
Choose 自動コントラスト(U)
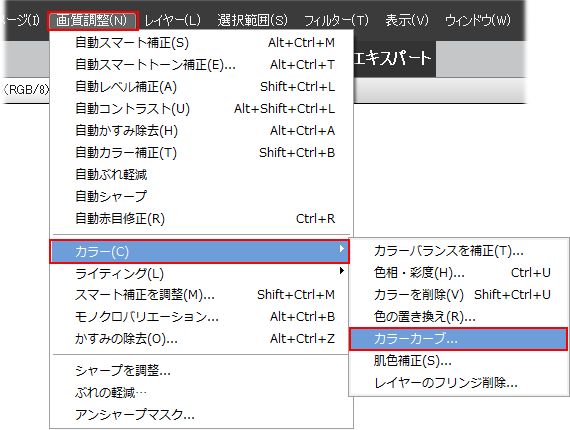point(201,109)
